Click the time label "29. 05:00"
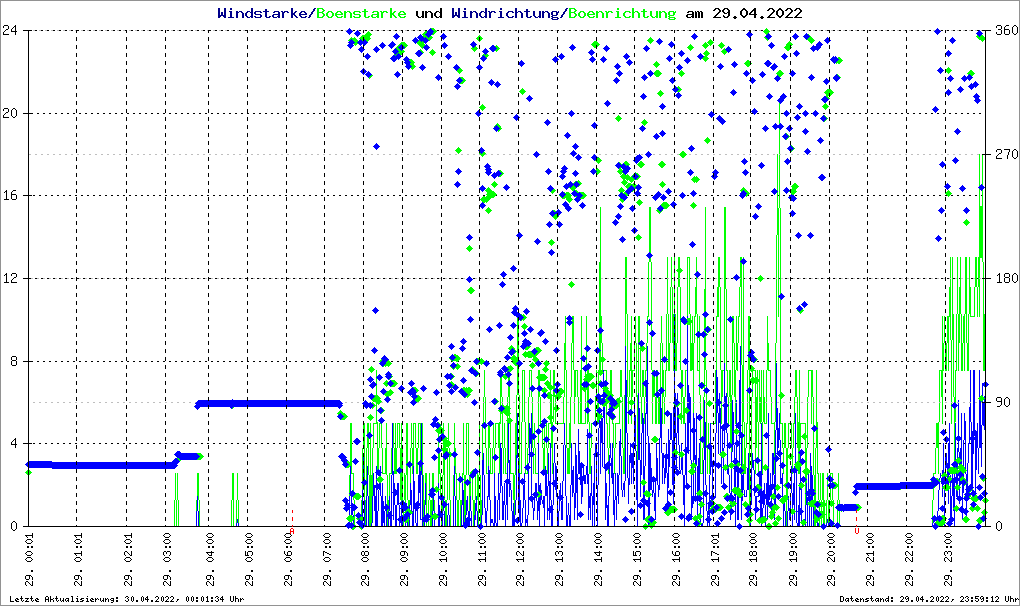Screen dimensions: 1020x606 coord(248,560)
